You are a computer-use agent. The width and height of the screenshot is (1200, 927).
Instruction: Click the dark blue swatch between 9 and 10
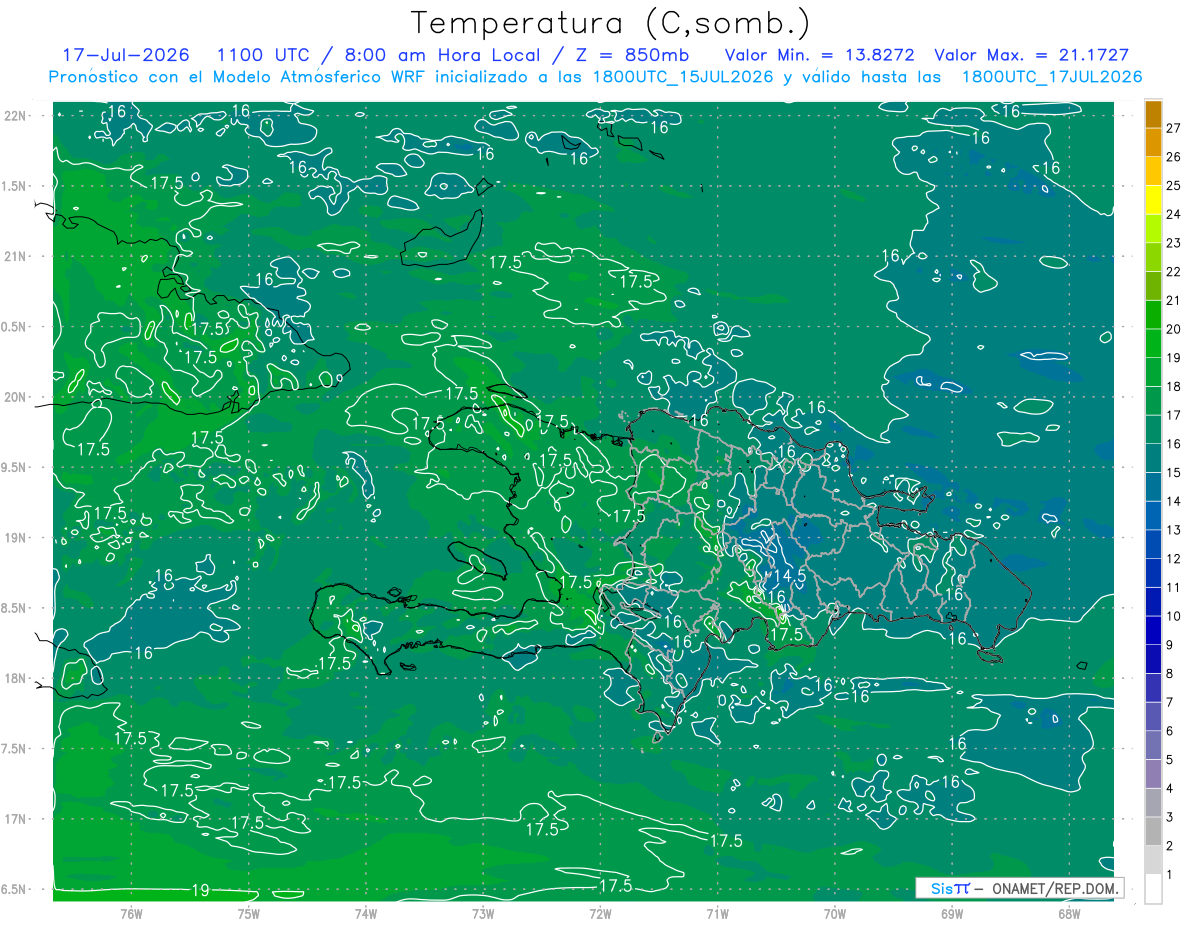click(x=1153, y=631)
